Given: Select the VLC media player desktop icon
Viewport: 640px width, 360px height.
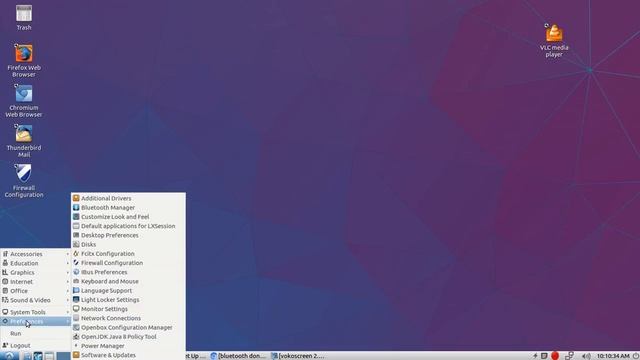Looking at the screenshot, I should (554, 40).
